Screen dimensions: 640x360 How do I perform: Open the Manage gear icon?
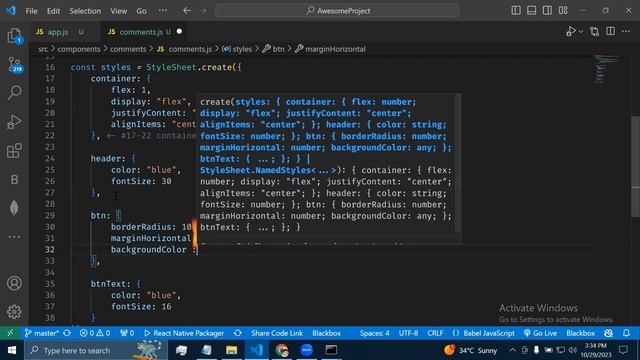click(x=14, y=311)
